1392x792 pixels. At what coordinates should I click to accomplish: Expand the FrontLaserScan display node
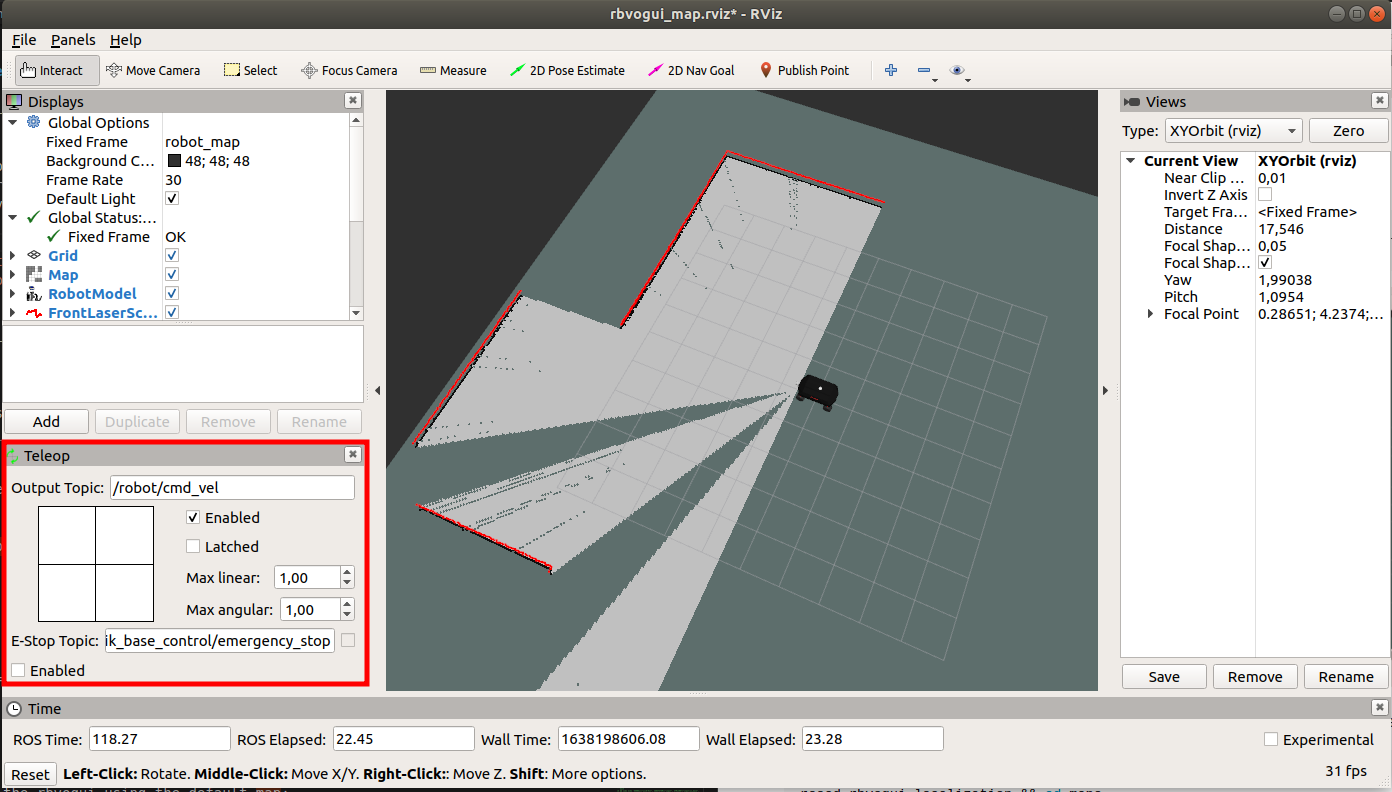pyautogui.click(x=13, y=312)
